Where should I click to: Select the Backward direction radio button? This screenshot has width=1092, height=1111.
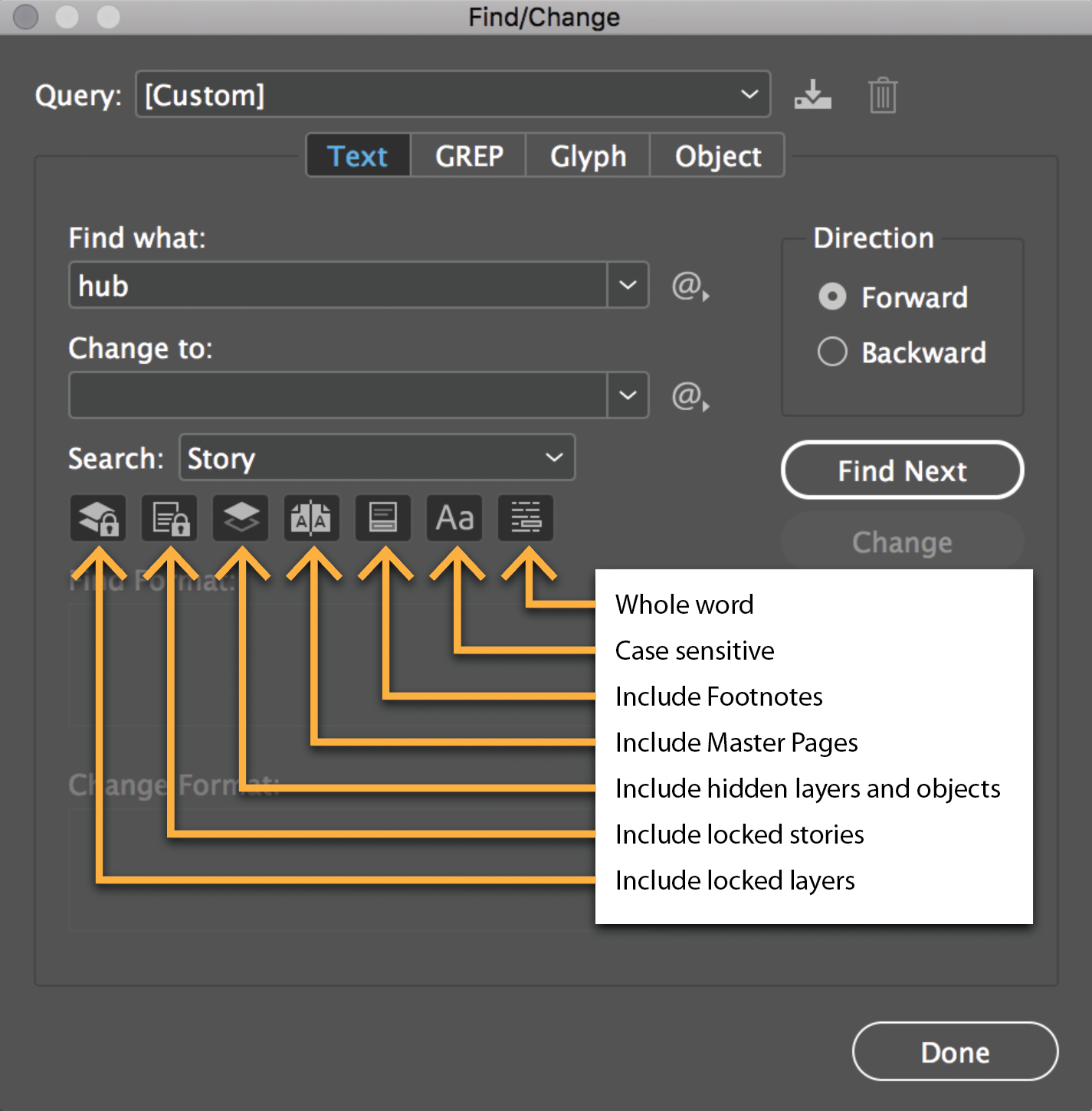click(x=832, y=352)
